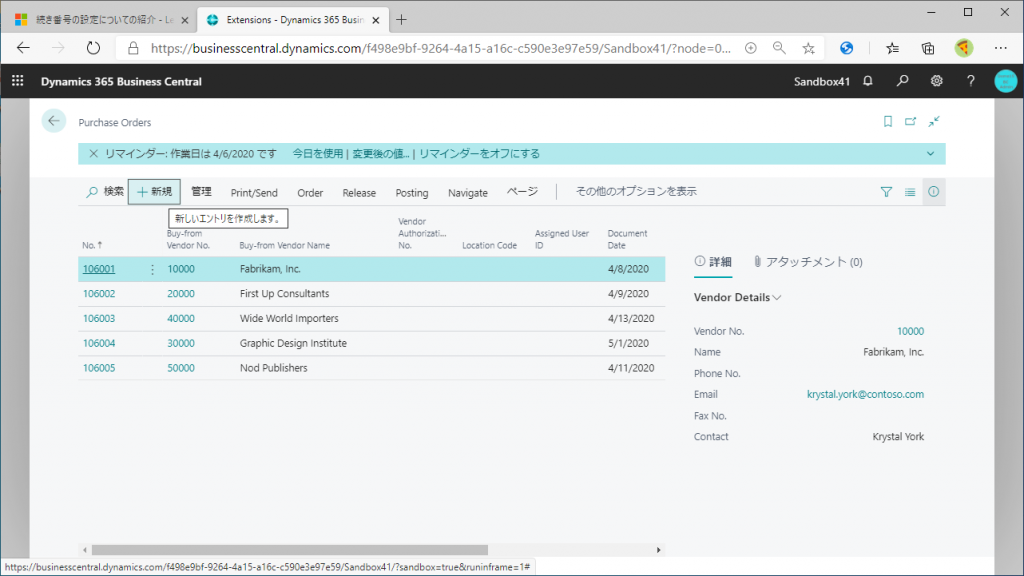Sort by Document Date column header
The width and height of the screenshot is (1024, 576).
click(628, 239)
